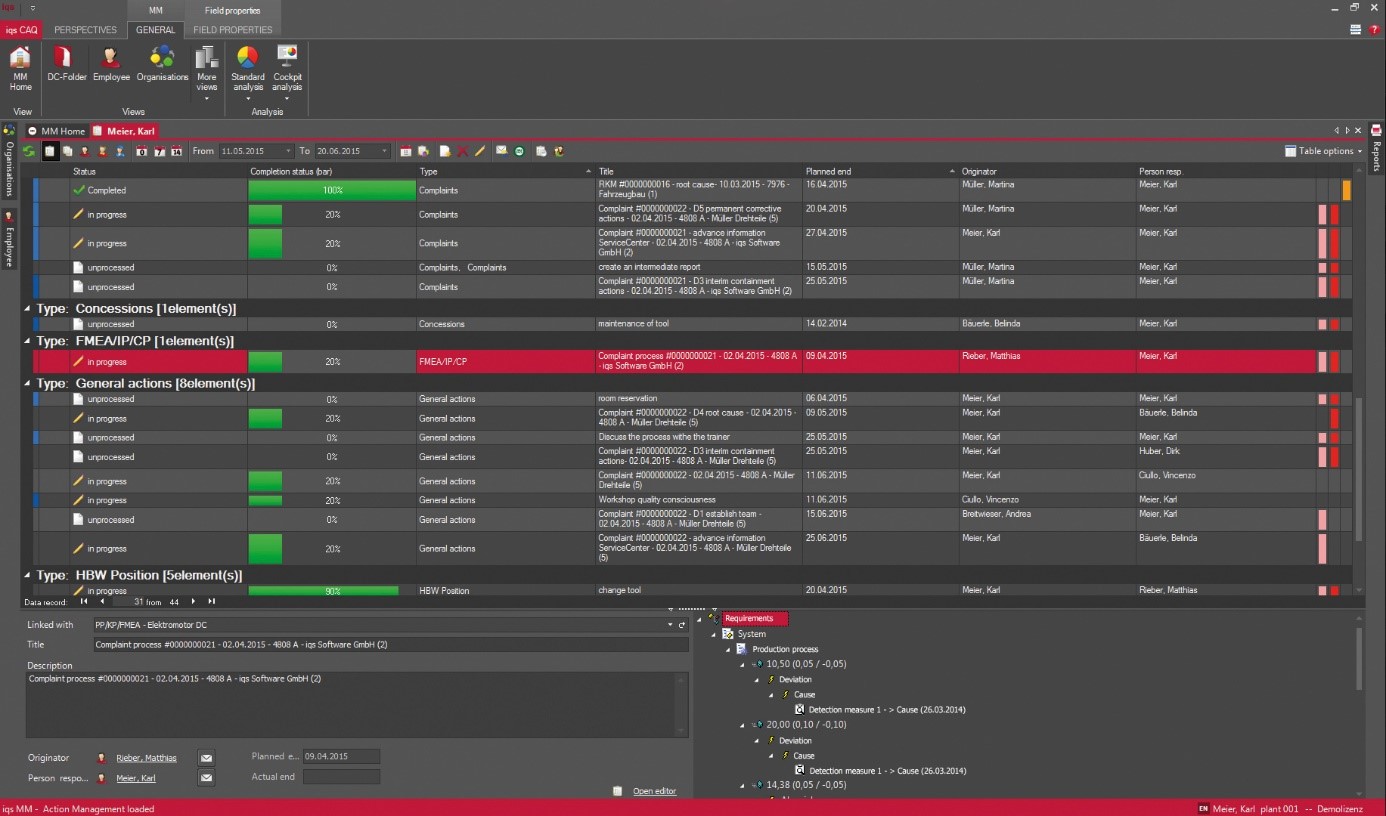Click the Title input field

tap(390, 645)
